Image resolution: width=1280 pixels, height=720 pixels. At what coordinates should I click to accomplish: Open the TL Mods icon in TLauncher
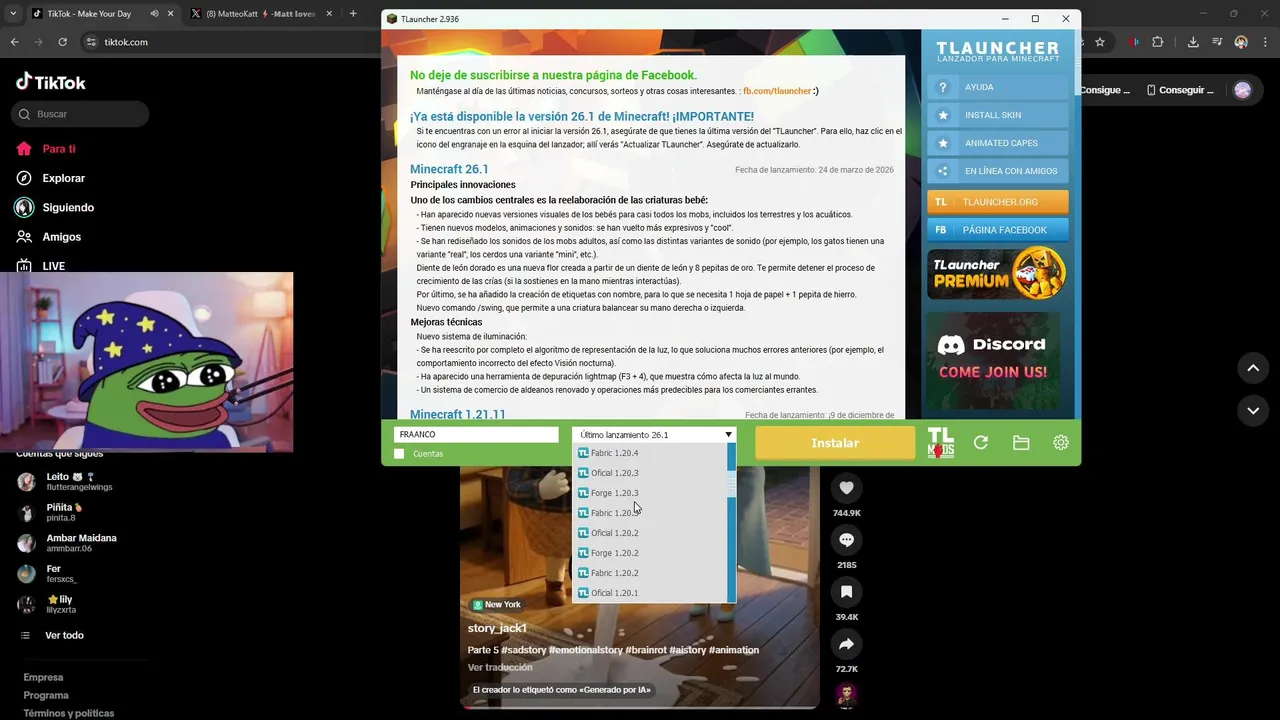pyautogui.click(x=941, y=442)
